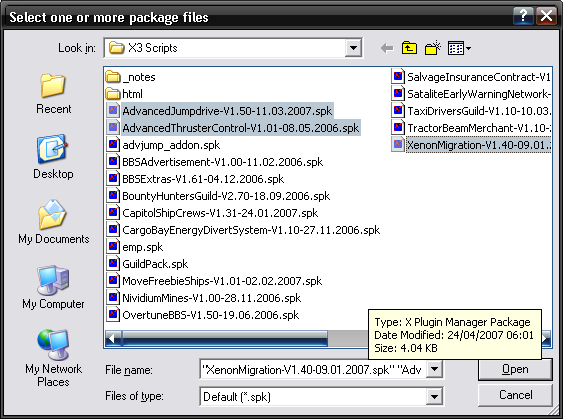The image size is (563, 419).
Task: Click the TractorBeamMerchant file icon
Action: point(397,127)
